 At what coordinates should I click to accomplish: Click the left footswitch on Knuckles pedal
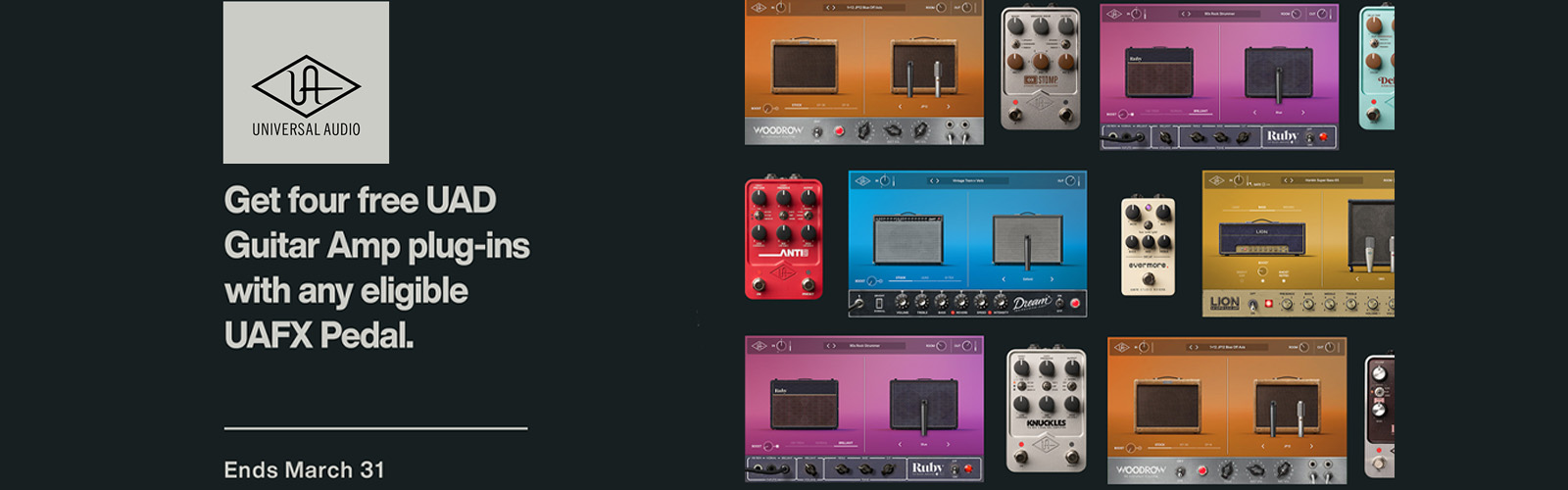tap(1021, 456)
